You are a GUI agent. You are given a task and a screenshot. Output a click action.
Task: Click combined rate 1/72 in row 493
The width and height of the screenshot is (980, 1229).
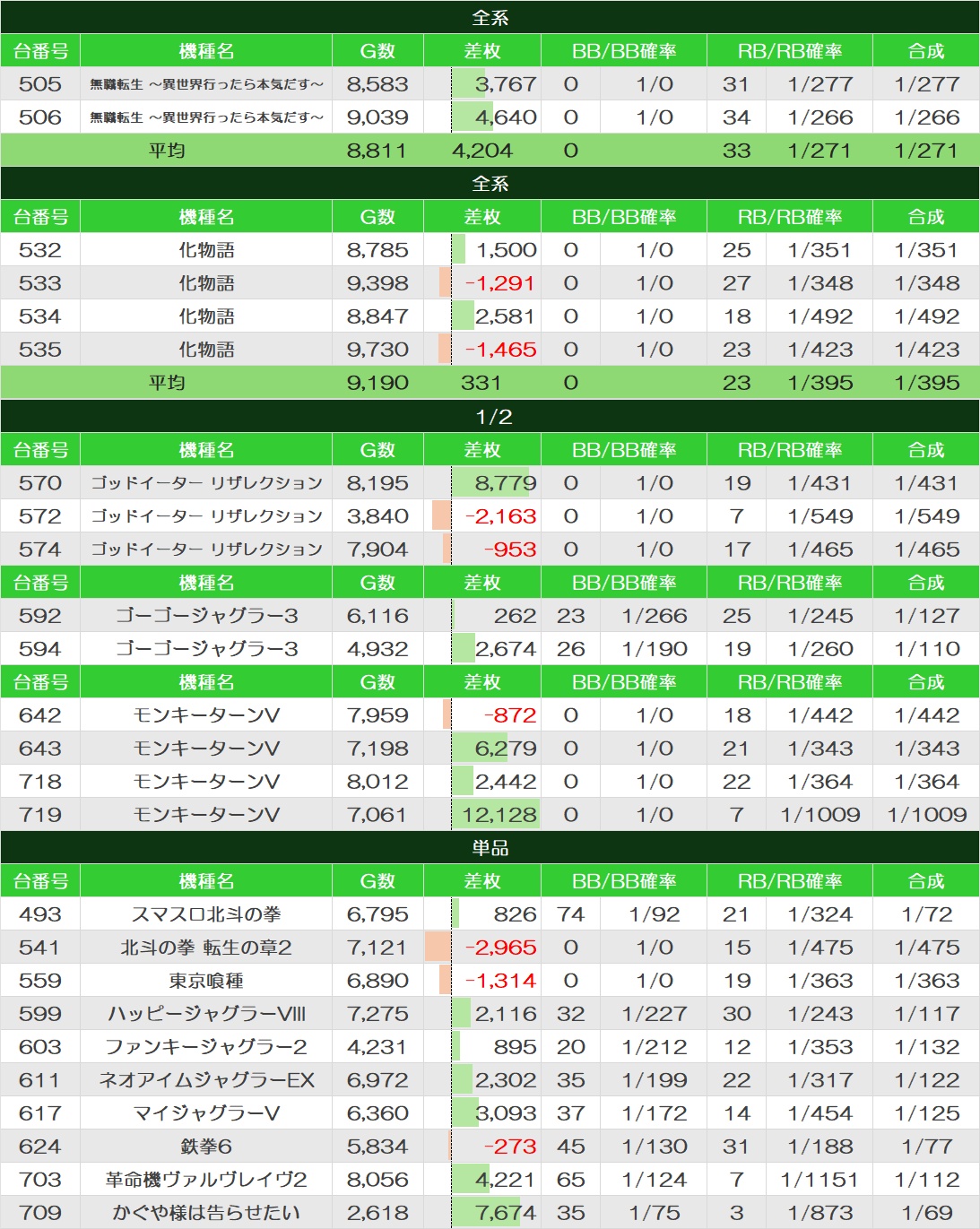pos(926,914)
